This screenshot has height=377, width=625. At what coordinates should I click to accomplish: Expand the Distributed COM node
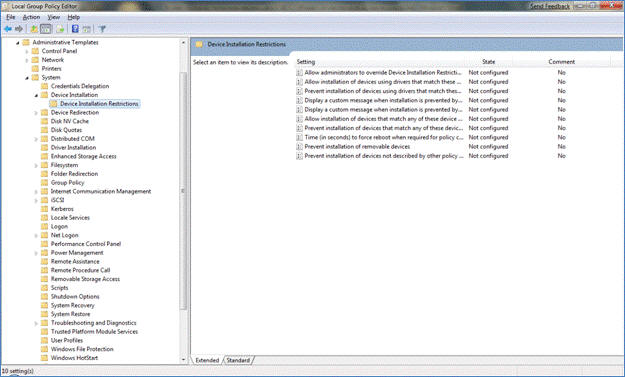pyautogui.click(x=36, y=139)
